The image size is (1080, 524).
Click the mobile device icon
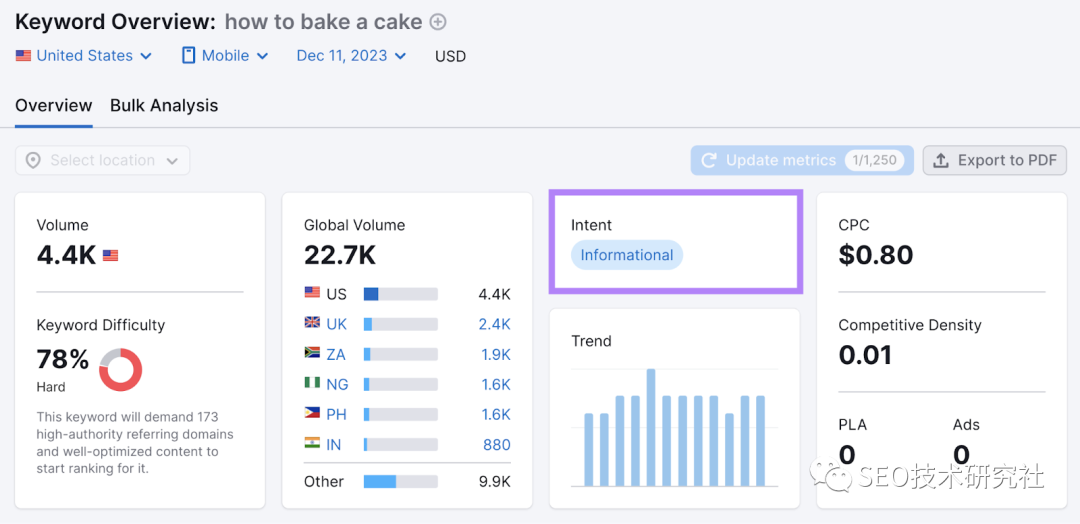[188, 56]
